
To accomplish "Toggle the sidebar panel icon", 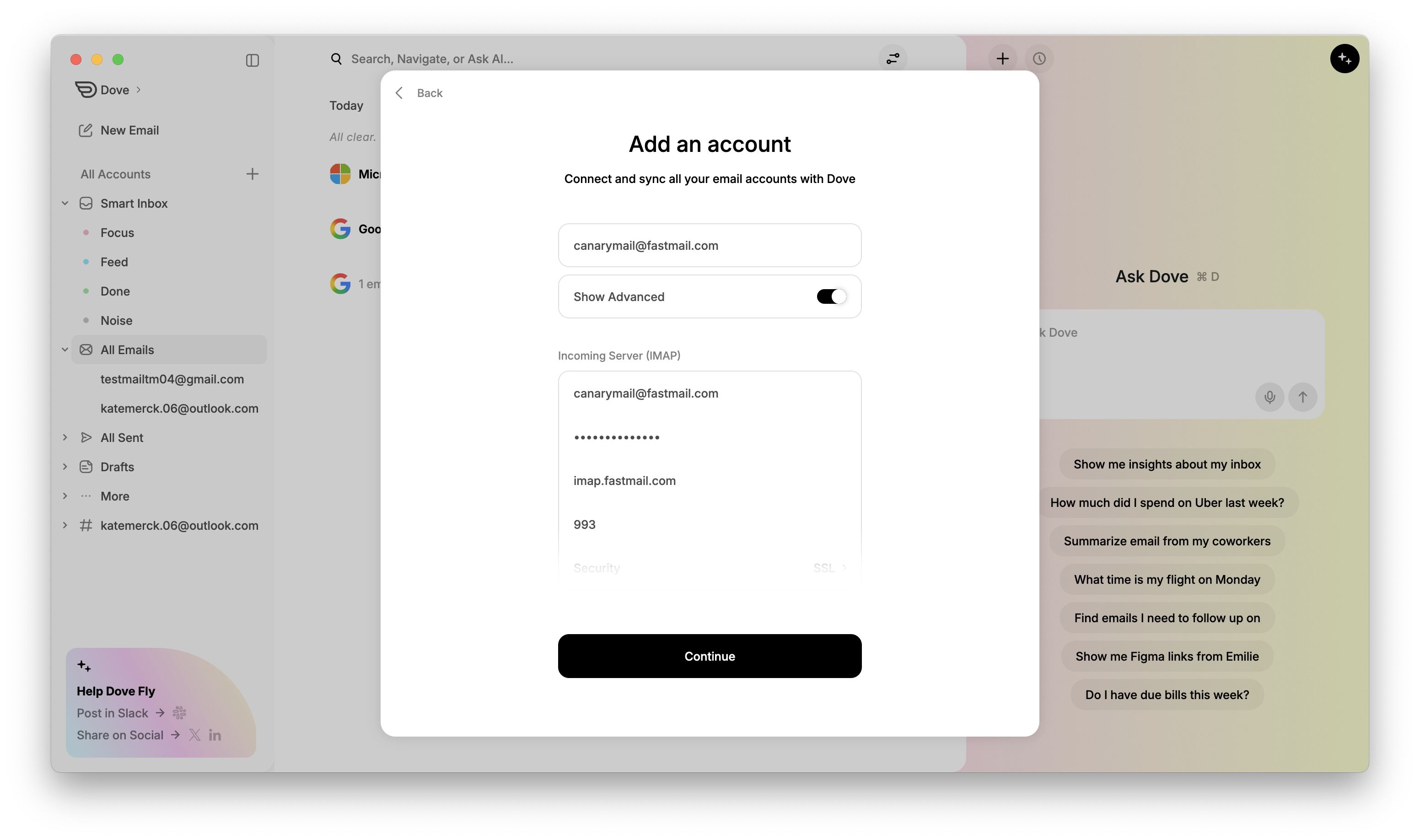I will coord(253,60).
